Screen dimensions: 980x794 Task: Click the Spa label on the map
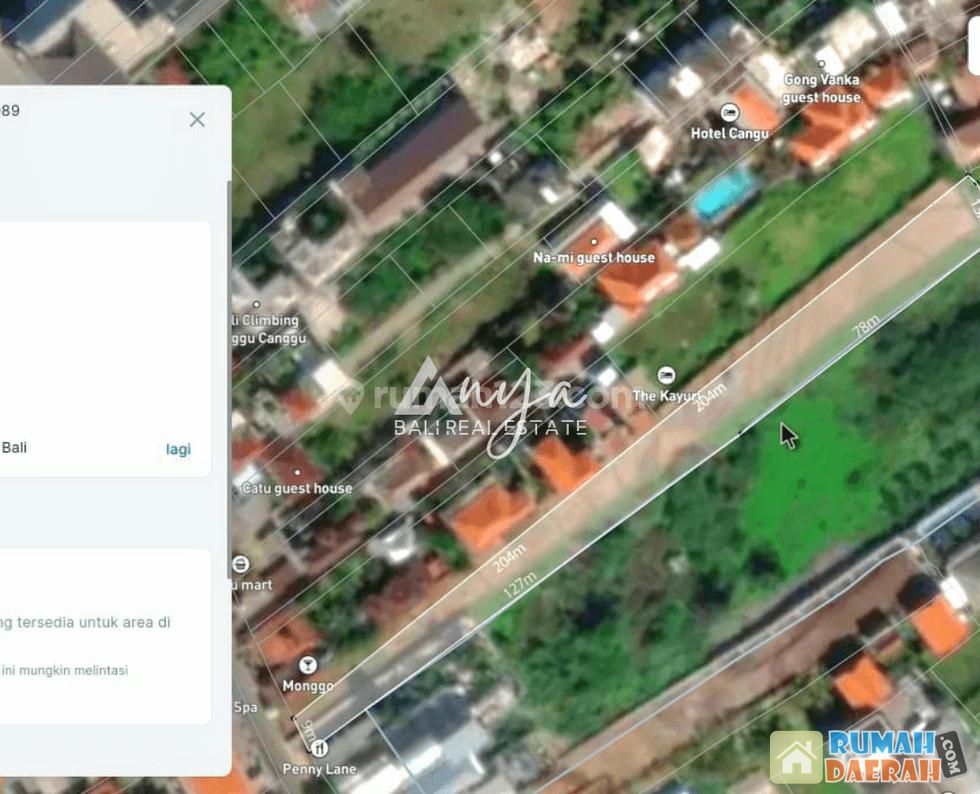(x=245, y=707)
